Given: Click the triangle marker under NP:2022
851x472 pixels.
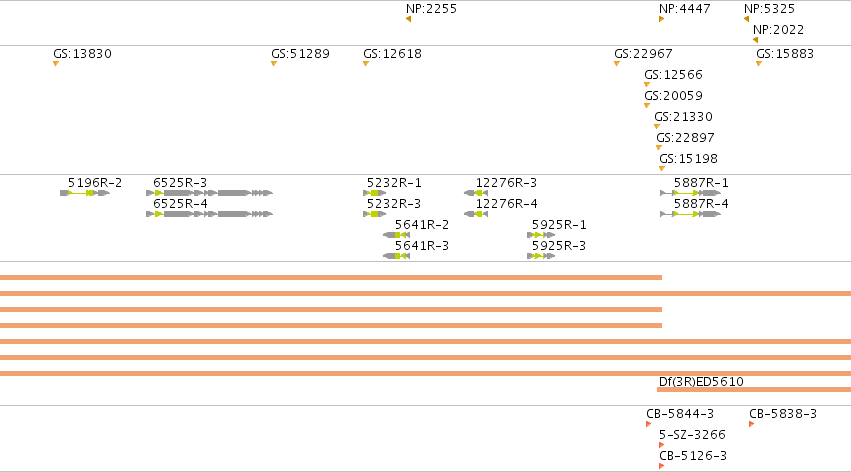Looking at the screenshot, I should [x=755, y=40].
